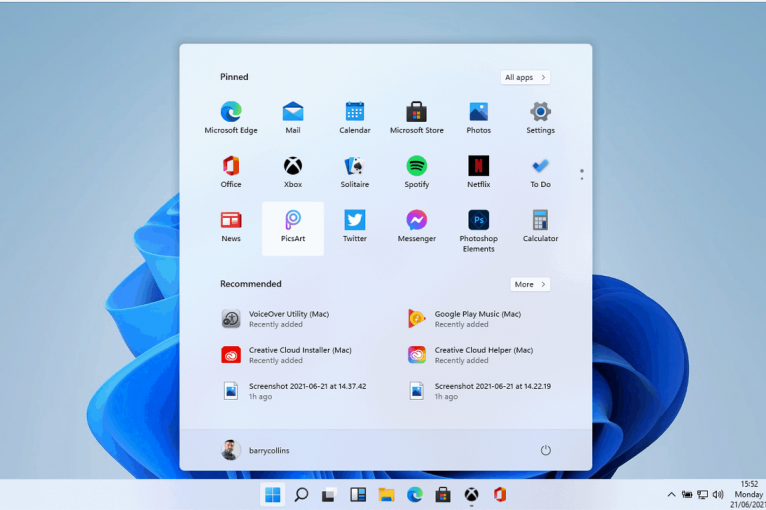Screen dimensions: 766x510
Task: Open the Twitter app
Action: point(355,226)
